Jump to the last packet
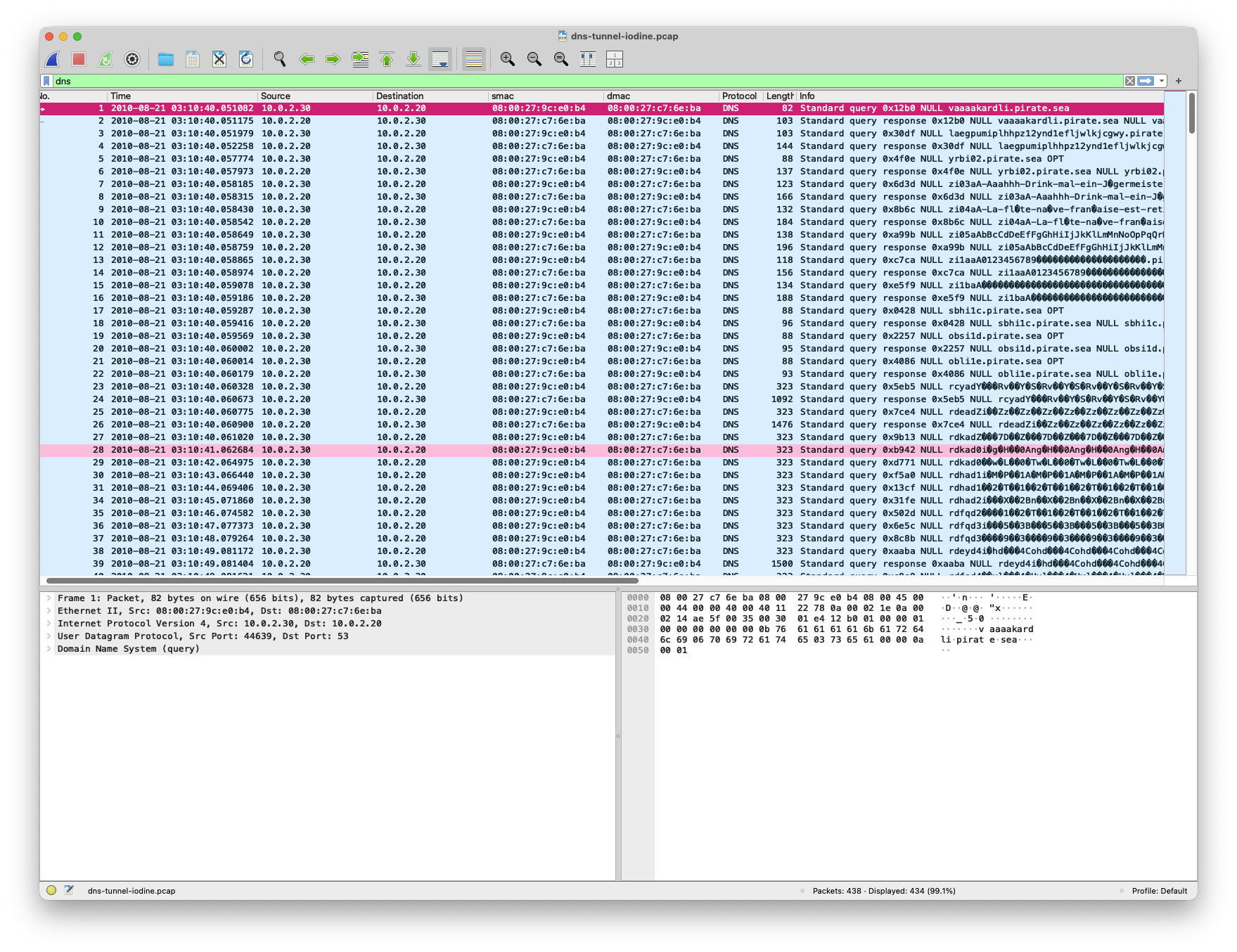The image size is (1237, 952). pyautogui.click(x=414, y=59)
